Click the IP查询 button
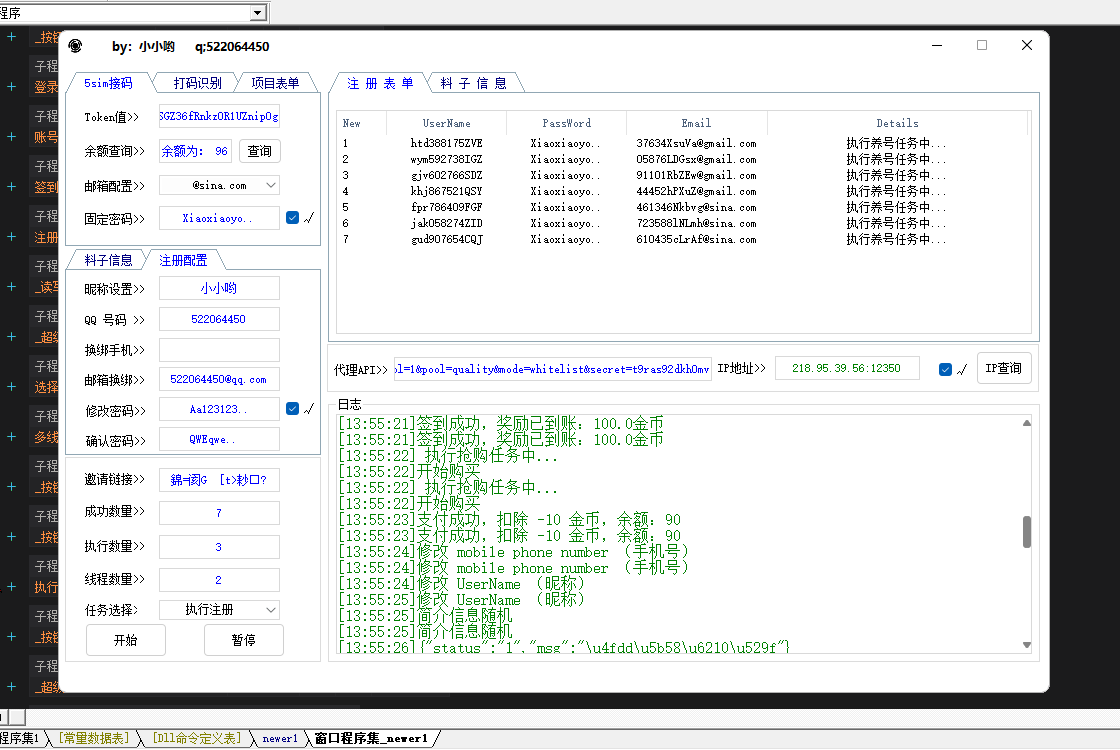This screenshot has width=1120, height=750. pos(1003,368)
